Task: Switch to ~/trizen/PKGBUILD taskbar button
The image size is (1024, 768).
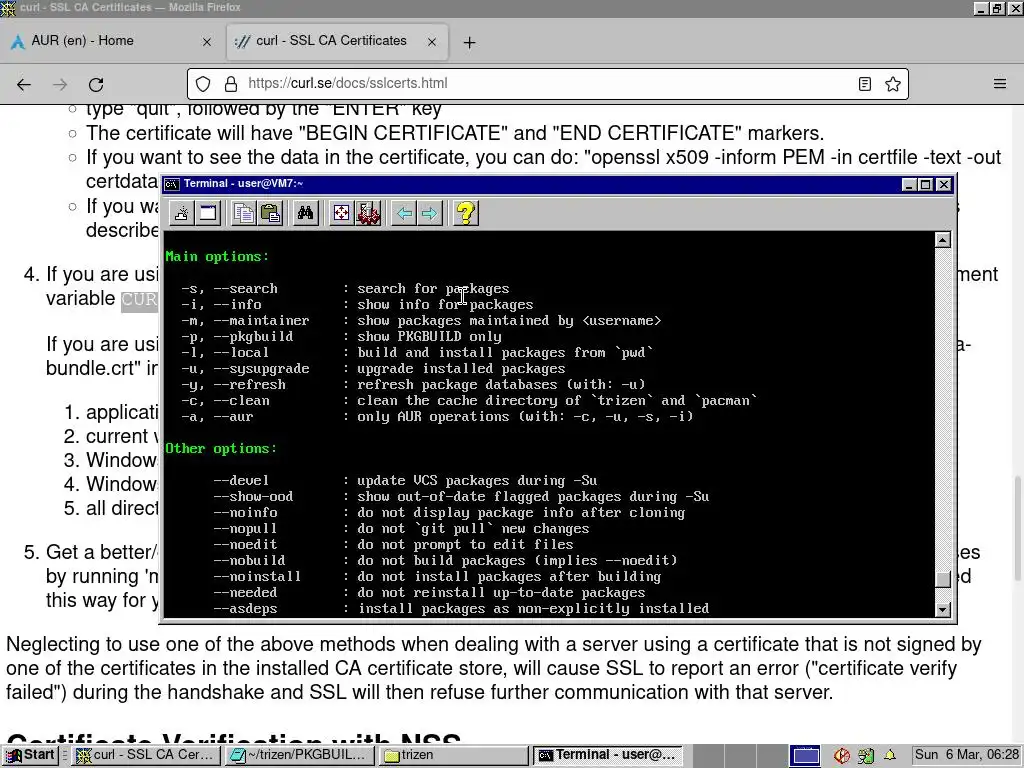Action: click(x=299, y=755)
